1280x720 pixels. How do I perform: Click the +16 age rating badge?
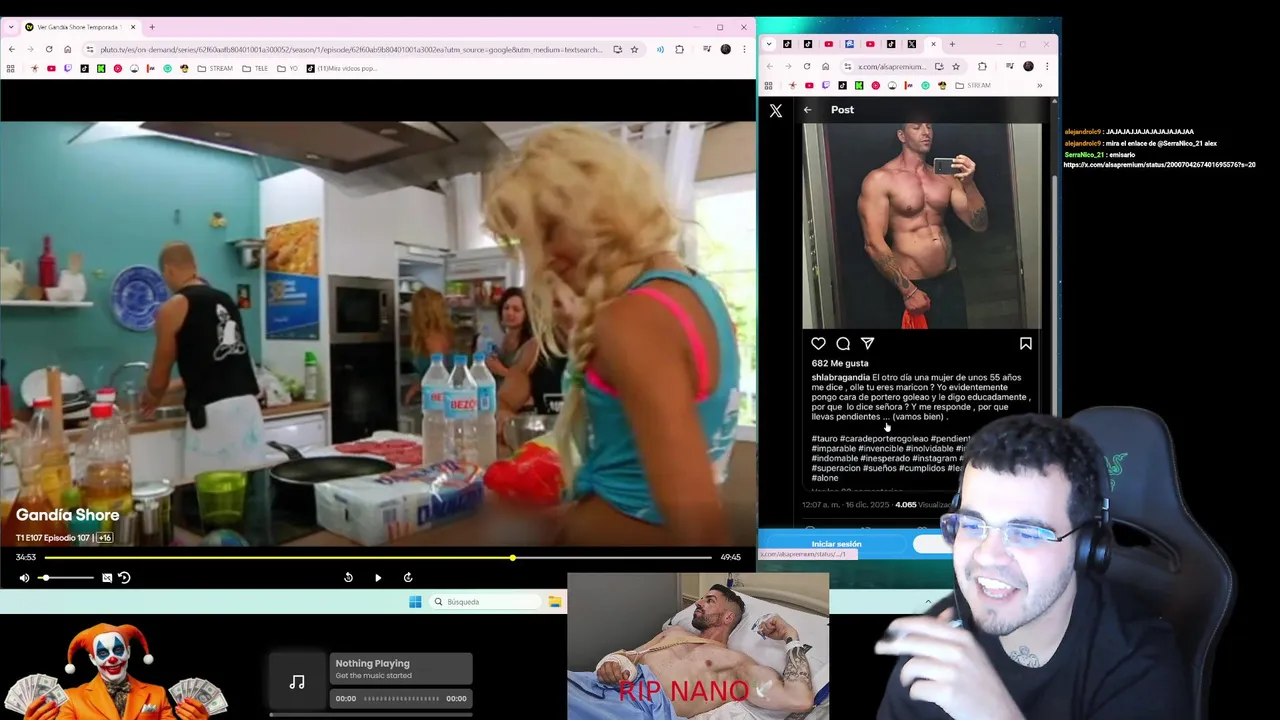pos(104,538)
